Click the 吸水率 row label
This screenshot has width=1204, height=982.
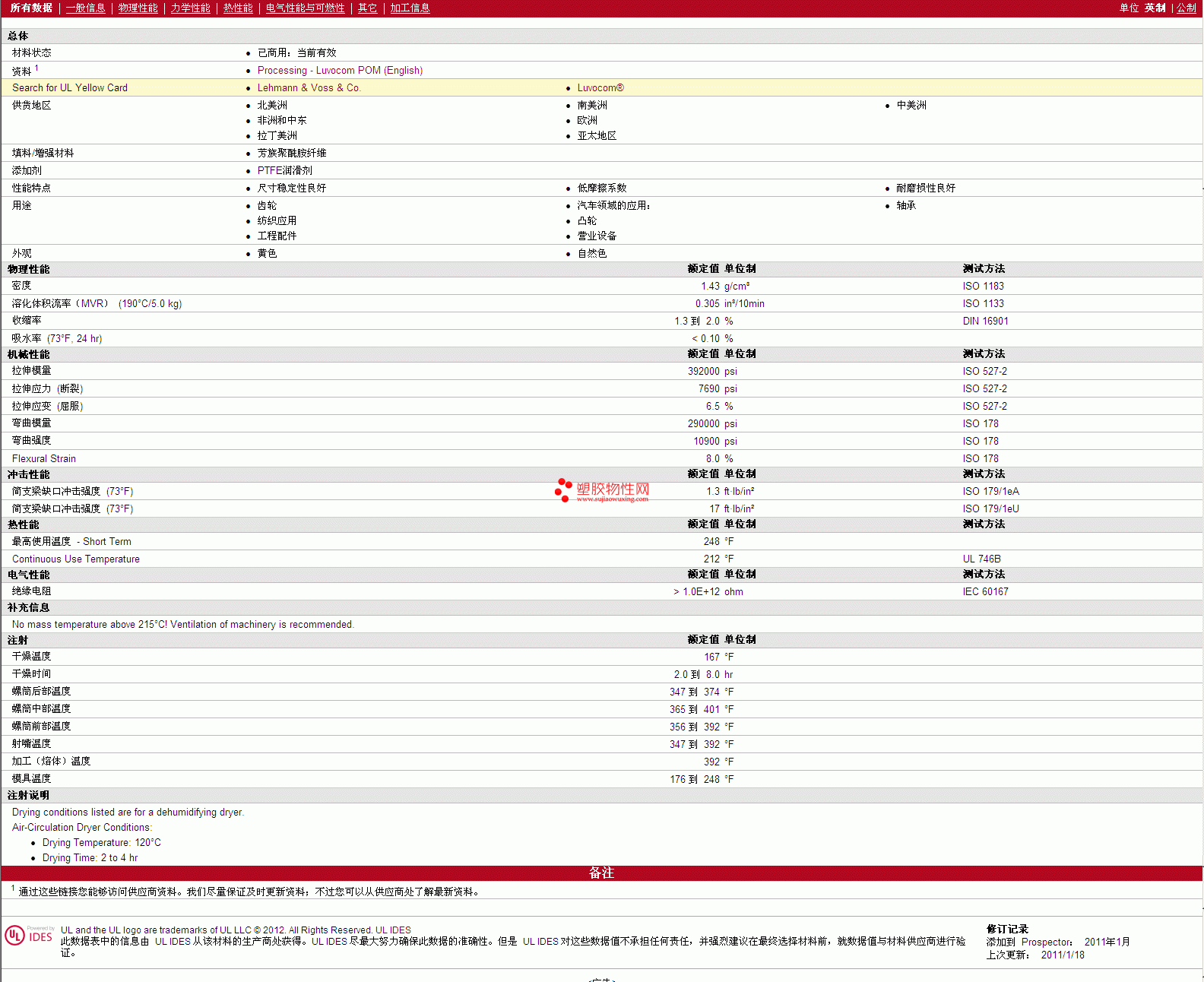57,338
